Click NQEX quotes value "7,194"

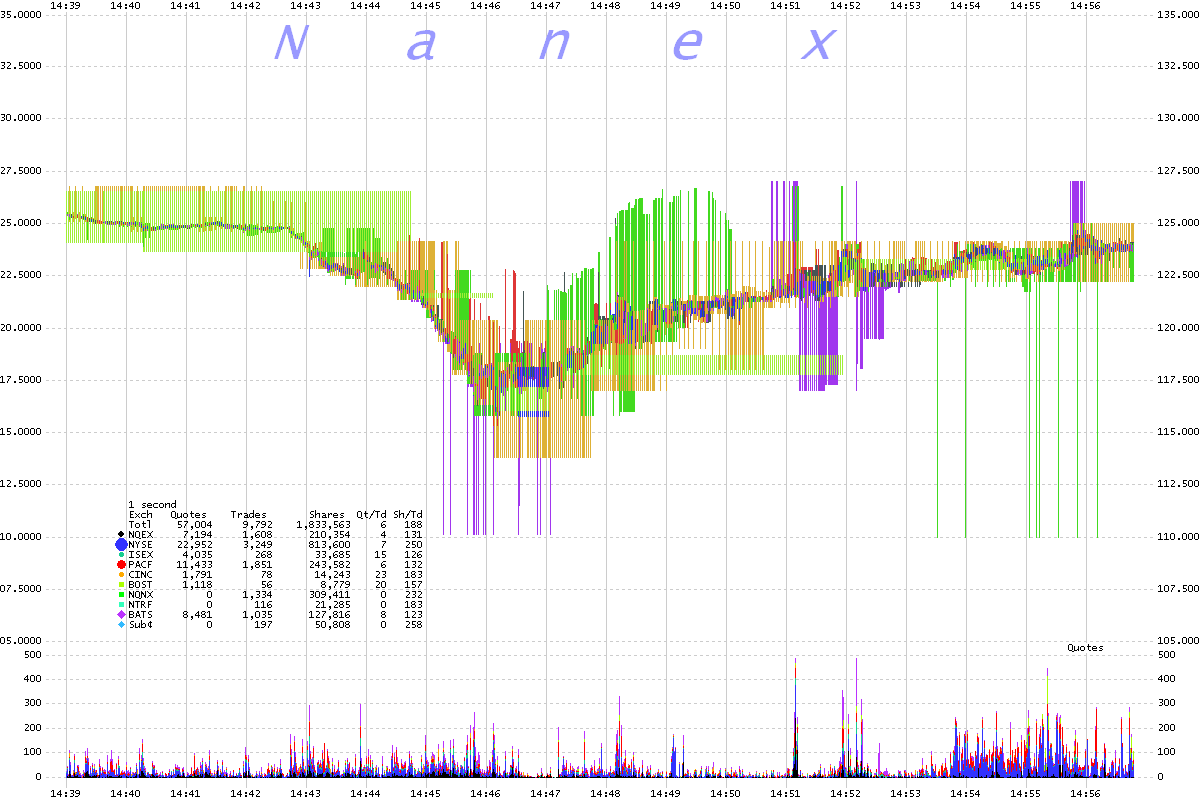[x=197, y=534]
